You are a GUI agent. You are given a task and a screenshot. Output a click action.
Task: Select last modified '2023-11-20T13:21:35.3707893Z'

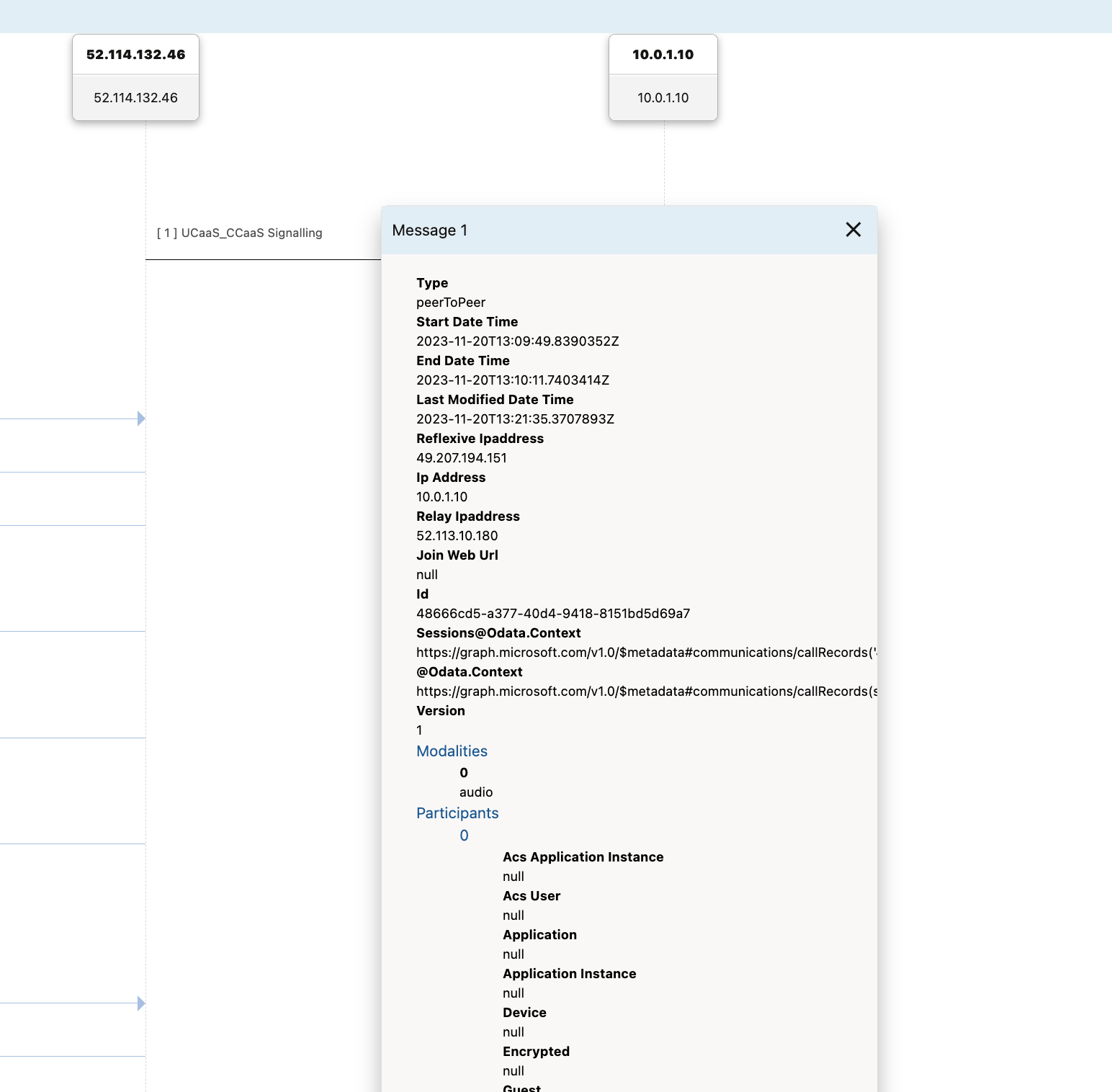click(516, 419)
